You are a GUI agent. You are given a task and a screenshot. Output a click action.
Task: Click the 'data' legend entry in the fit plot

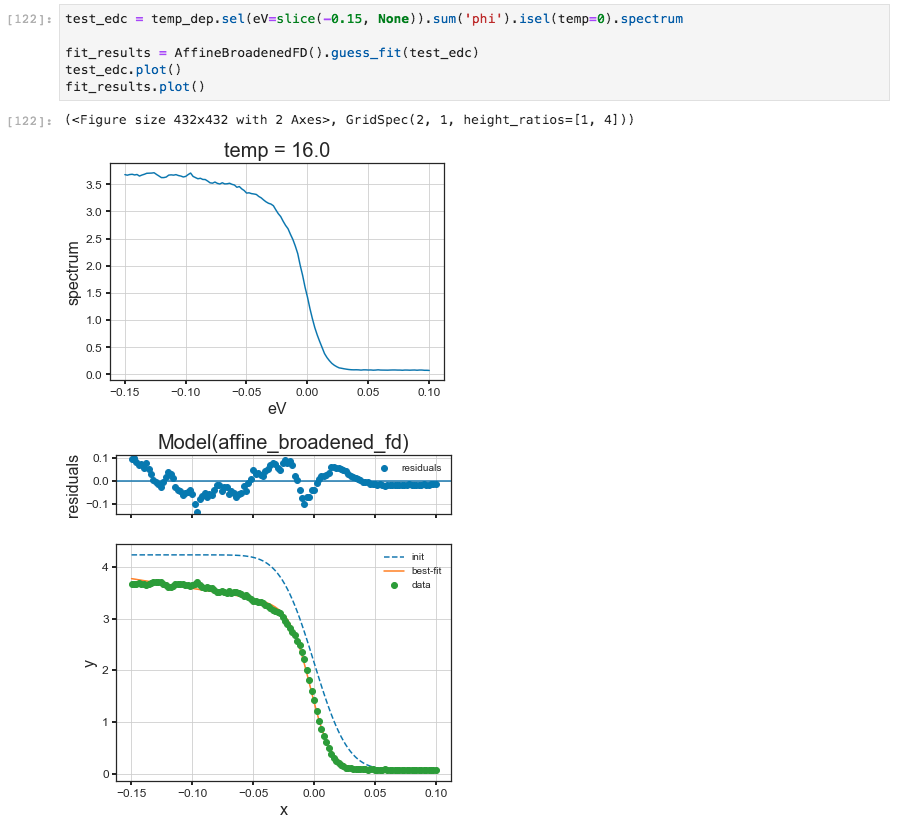tap(410, 585)
